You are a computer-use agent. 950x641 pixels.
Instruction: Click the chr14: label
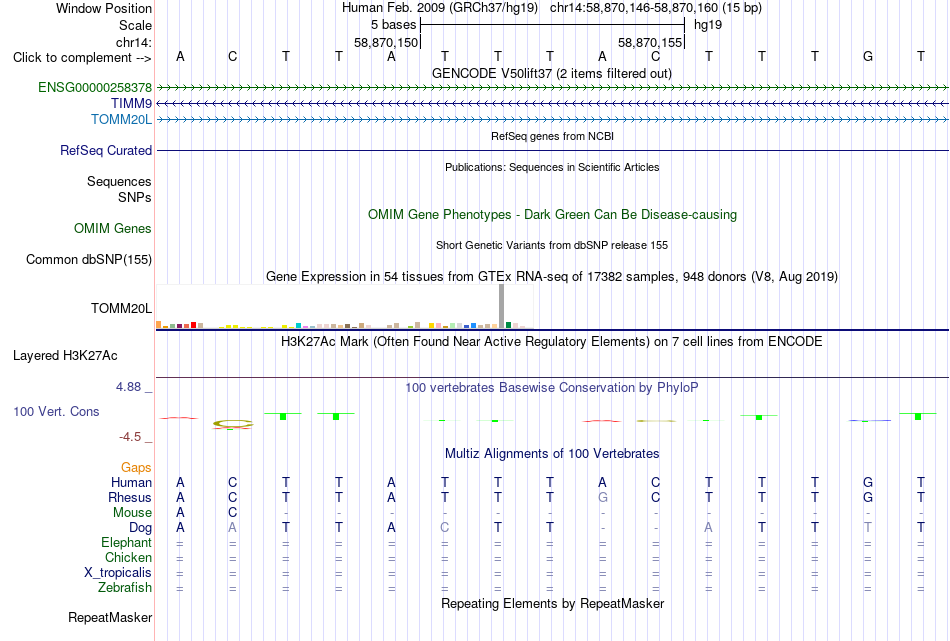tap(133, 42)
